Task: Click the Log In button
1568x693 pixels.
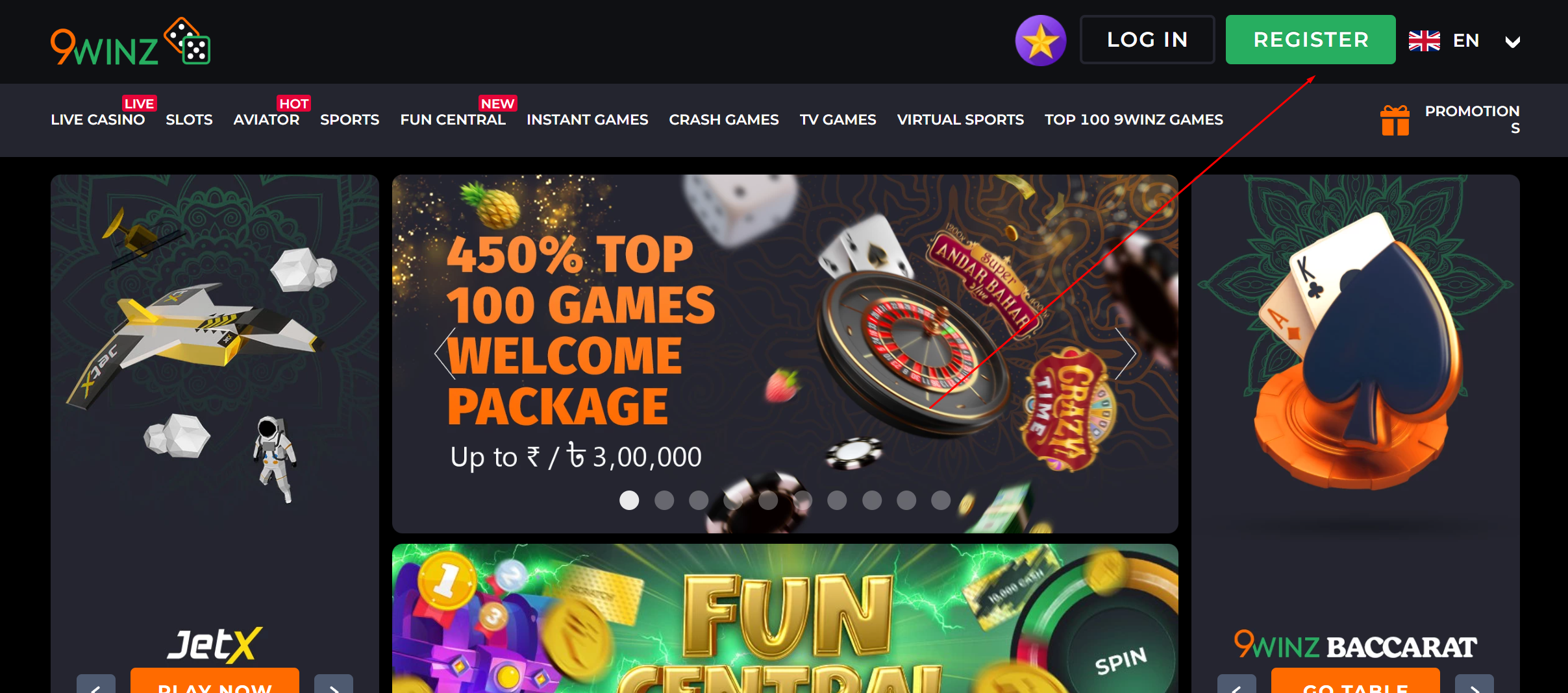Action: coord(1147,40)
